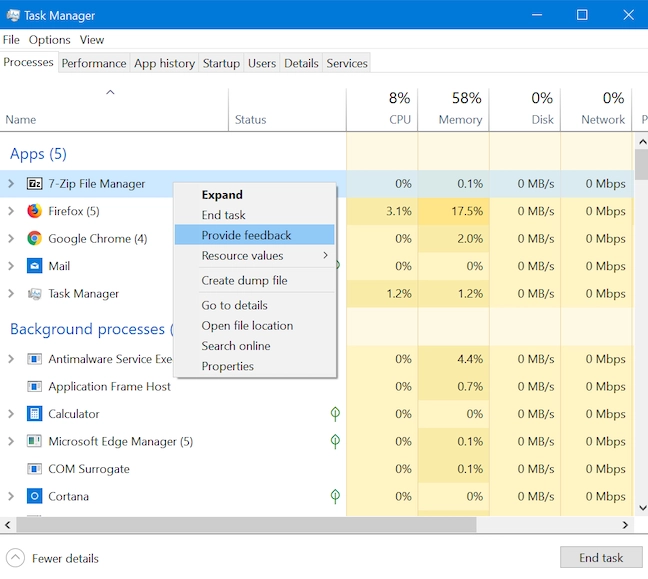The width and height of the screenshot is (648, 579).
Task: Open the Options menu
Action: 49,40
